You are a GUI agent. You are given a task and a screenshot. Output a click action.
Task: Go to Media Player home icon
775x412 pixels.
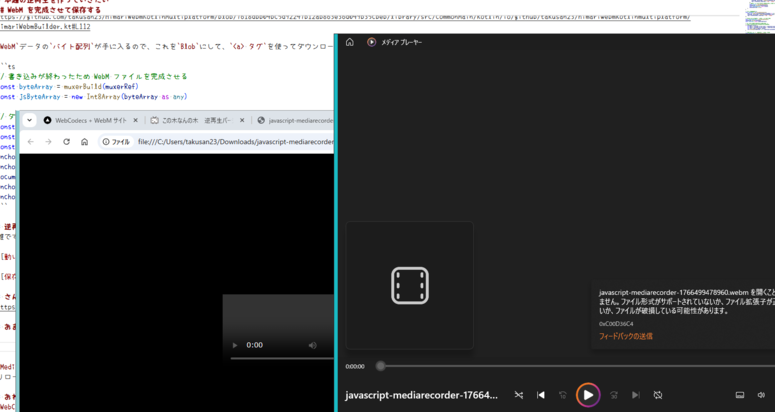coord(349,42)
